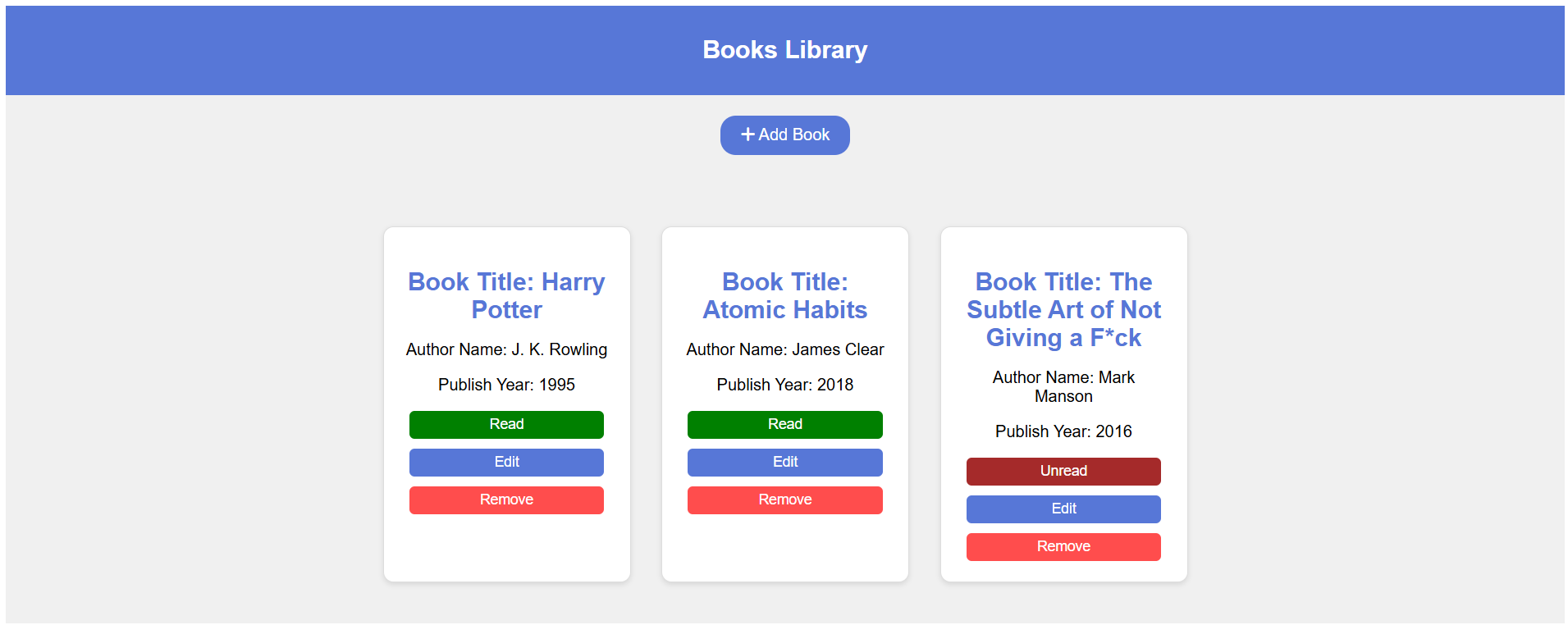The width and height of the screenshot is (1568, 625).
Task: Click author name Mark Manson
Action: tap(1063, 386)
